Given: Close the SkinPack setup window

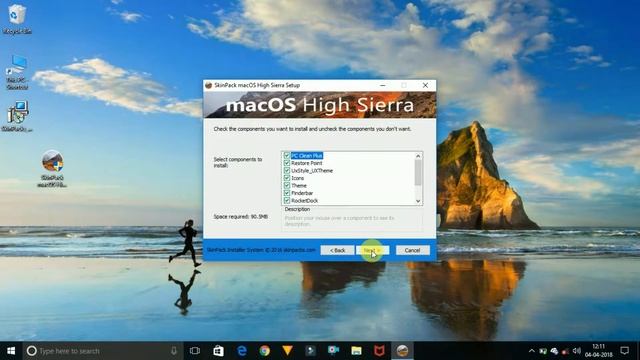Looking at the screenshot, I should click(x=425, y=85).
